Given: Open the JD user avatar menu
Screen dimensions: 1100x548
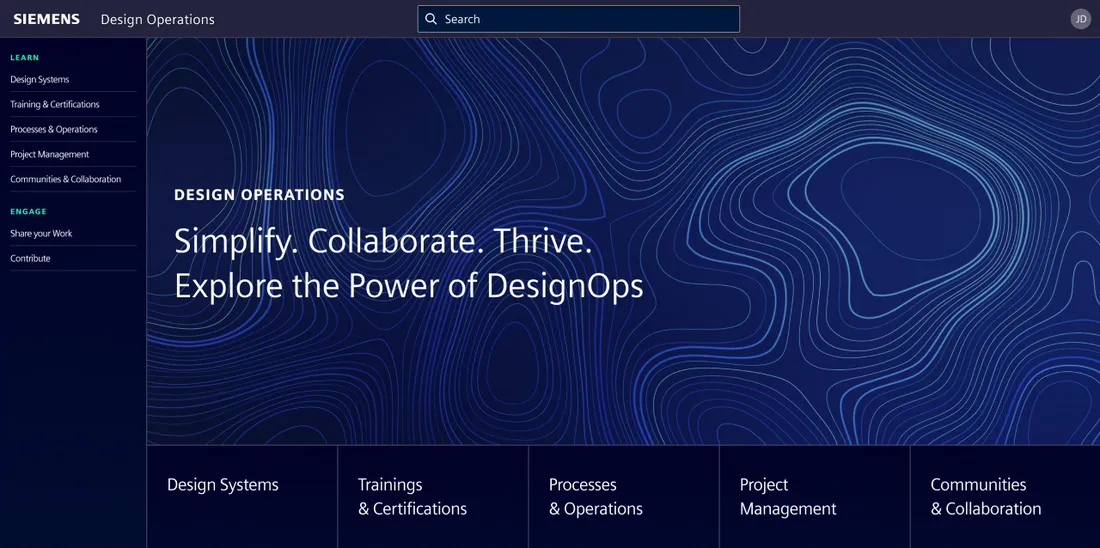Looking at the screenshot, I should tap(1081, 19).
